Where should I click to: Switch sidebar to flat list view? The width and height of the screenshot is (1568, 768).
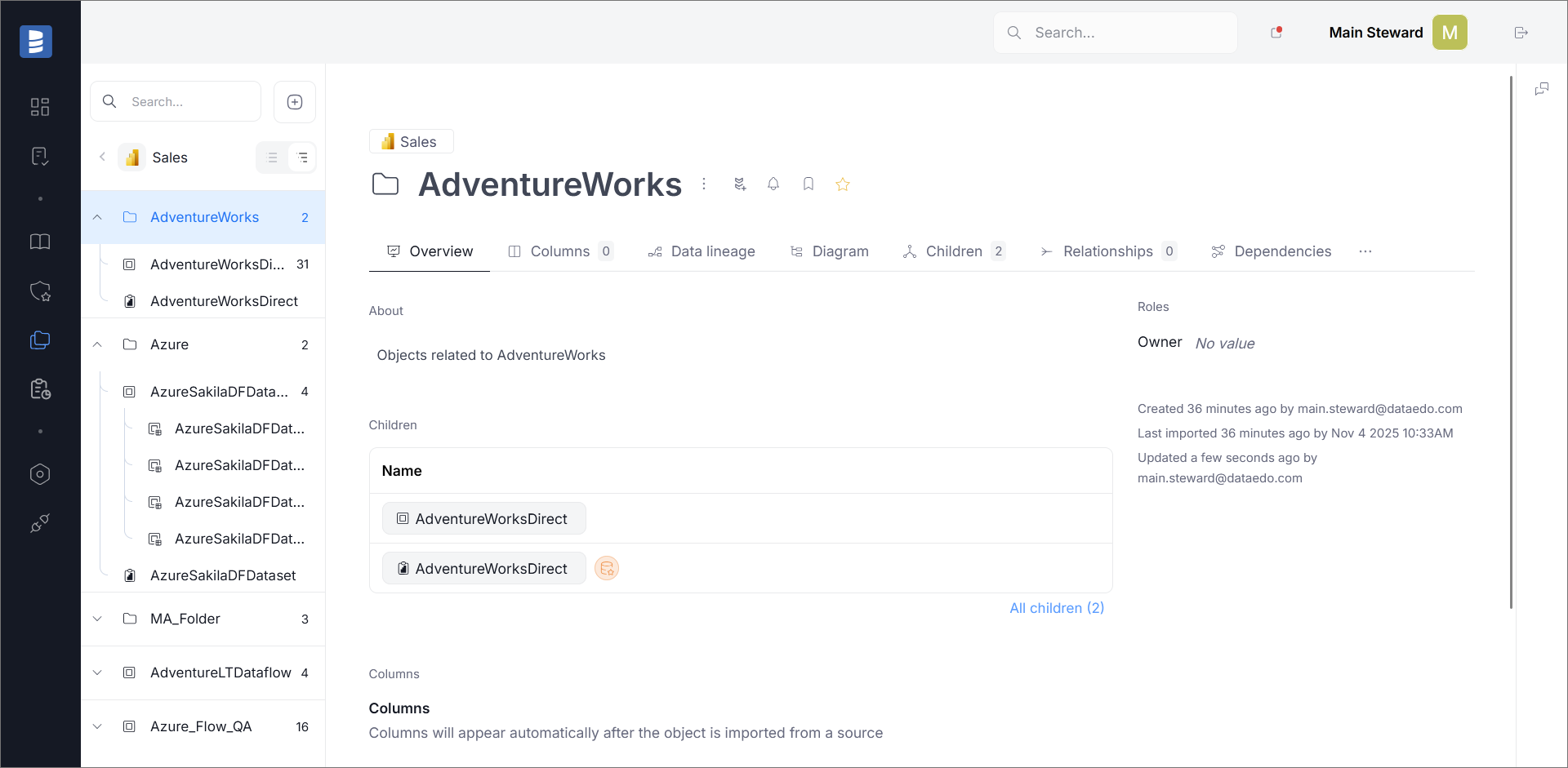273,158
